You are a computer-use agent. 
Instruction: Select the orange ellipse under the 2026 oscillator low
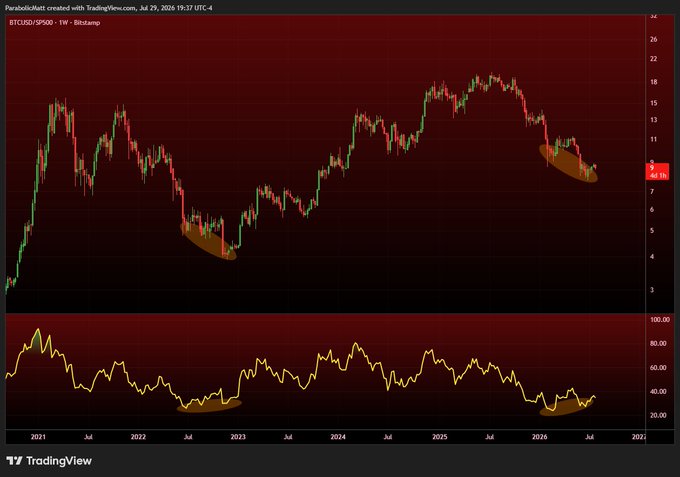click(566, 407)
